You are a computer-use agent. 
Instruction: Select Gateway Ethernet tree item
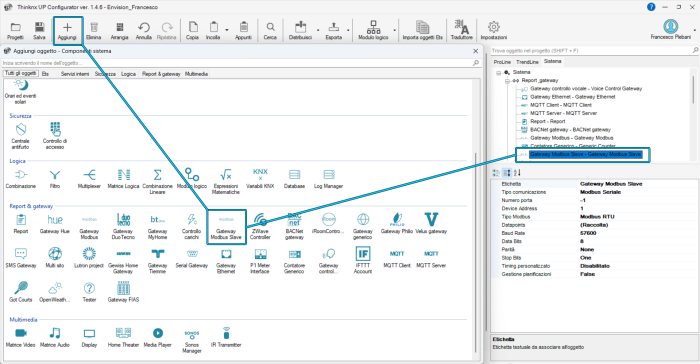(573, 97)
